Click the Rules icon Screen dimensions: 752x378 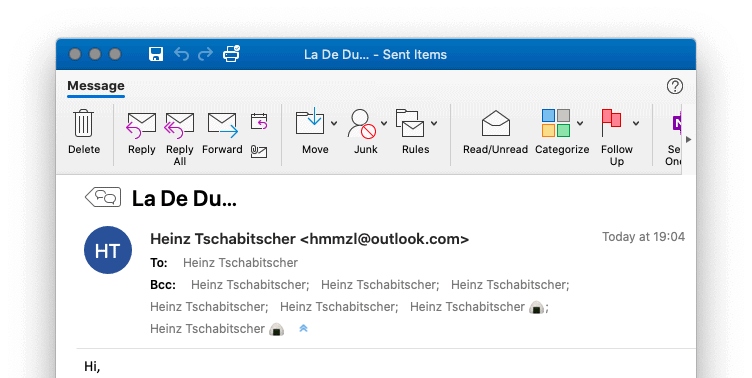tap(410, 123)
